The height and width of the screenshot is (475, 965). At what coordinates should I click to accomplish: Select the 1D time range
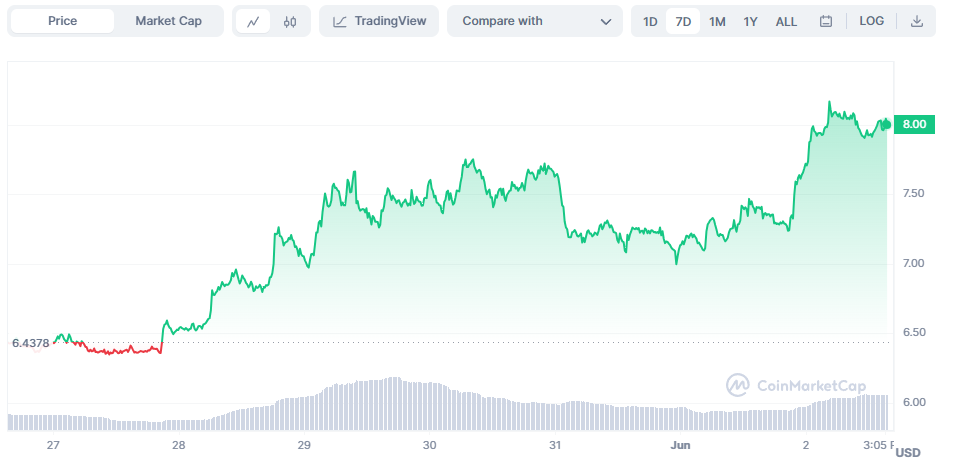(x=650, y=21)
